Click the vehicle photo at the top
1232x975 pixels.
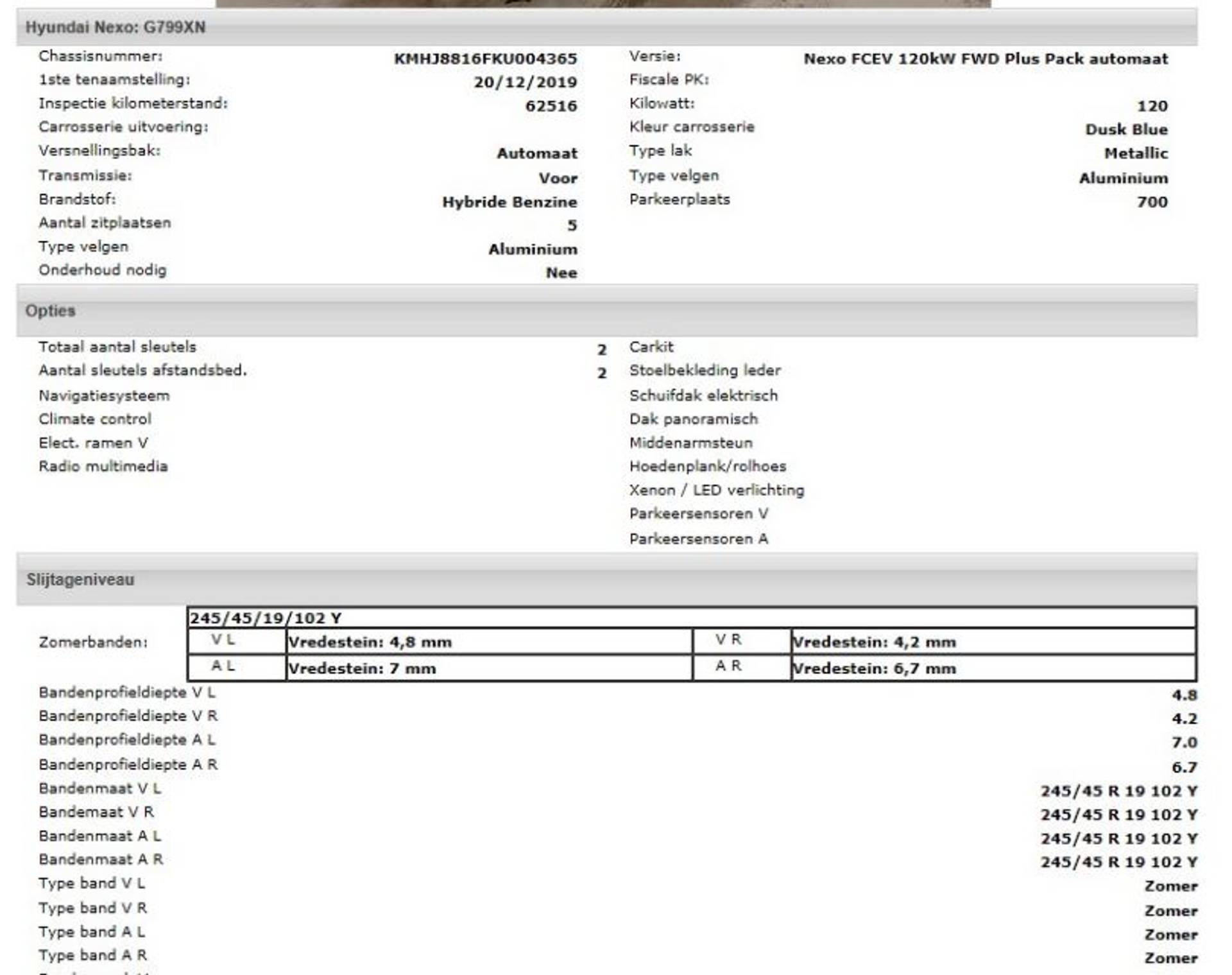[x=603, y=3]
